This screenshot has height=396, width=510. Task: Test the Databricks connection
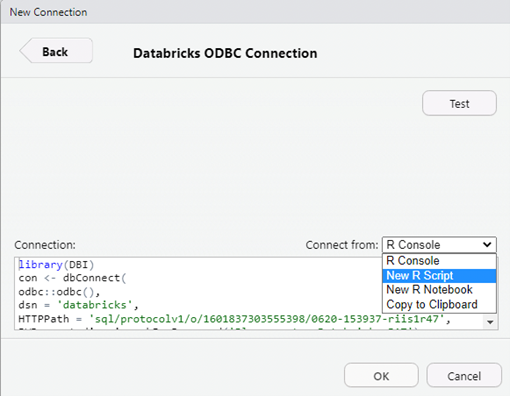[x=459, y=104]
